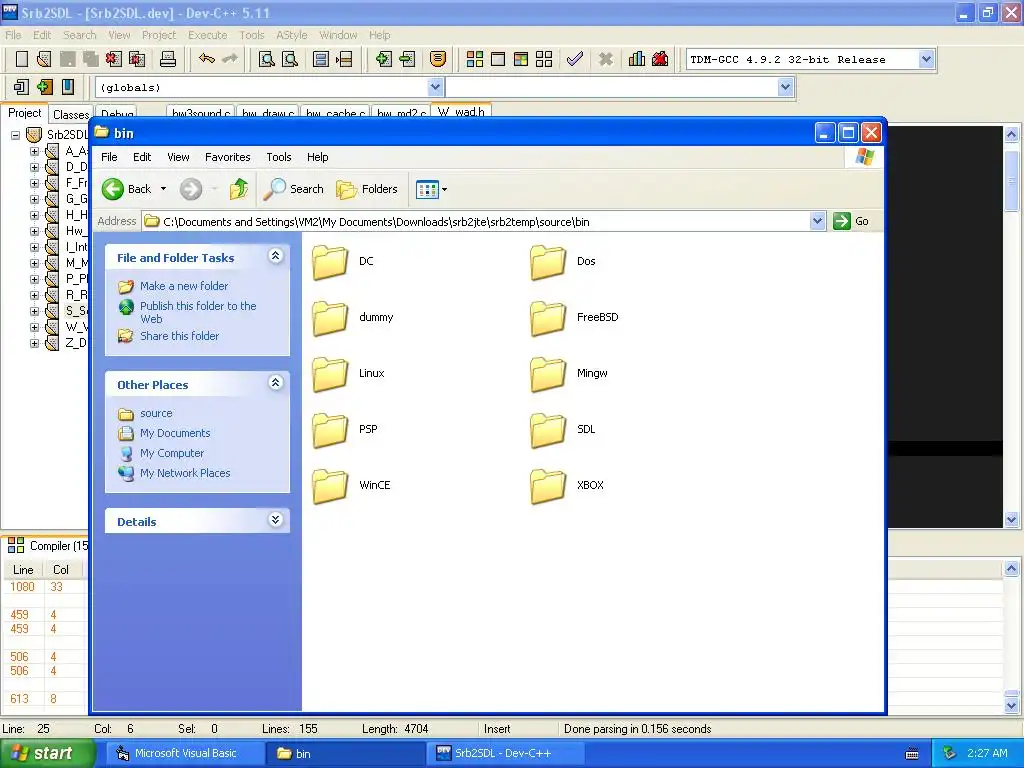The width and height of the screenshot is (1024, 768).
Task: Click the Compile & Run icon in Dev-C++
Action: click(x=520, y=59)
